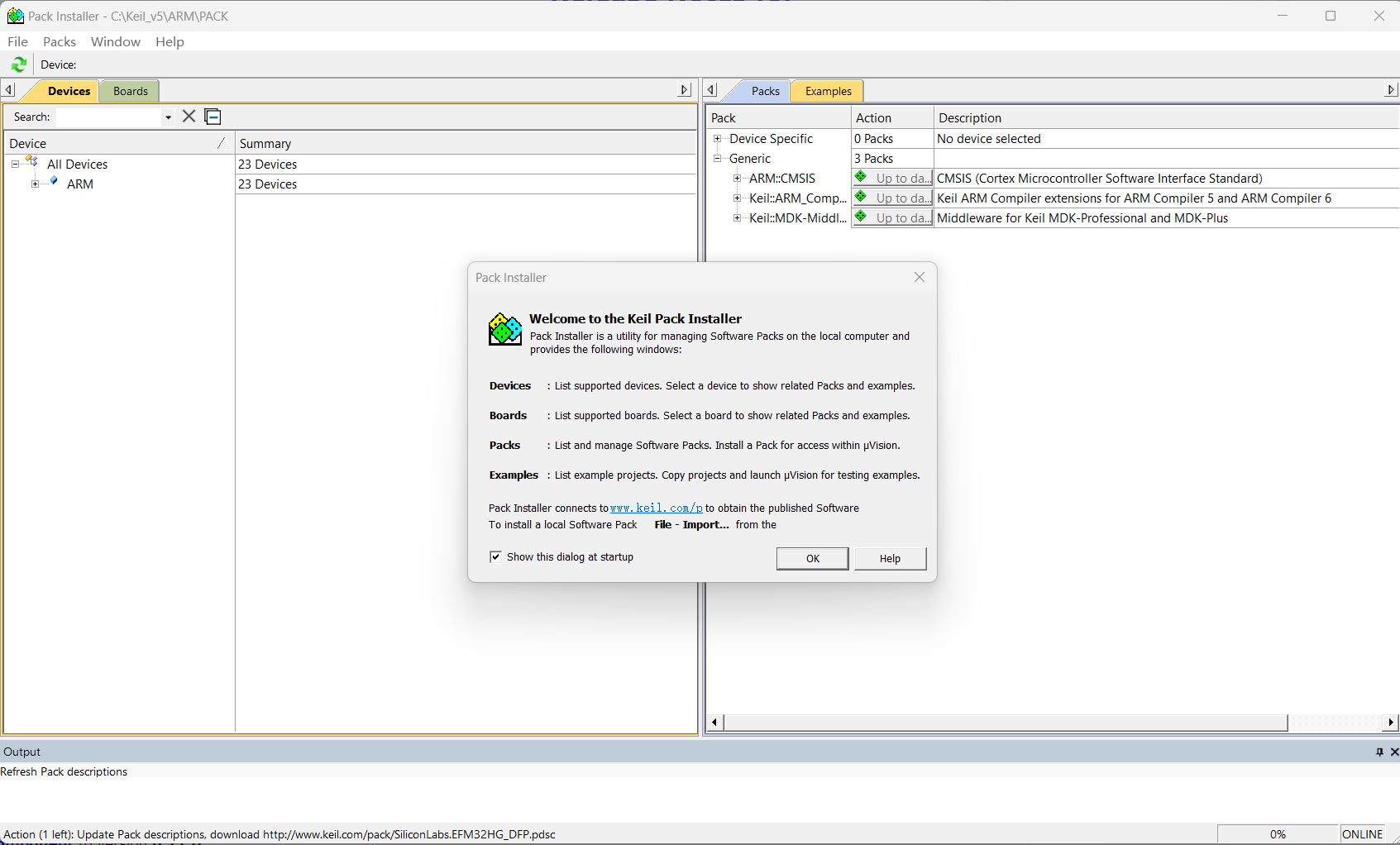Uncheck Show this dialog at startup
Screen dimensions: 1400x845
495,556
